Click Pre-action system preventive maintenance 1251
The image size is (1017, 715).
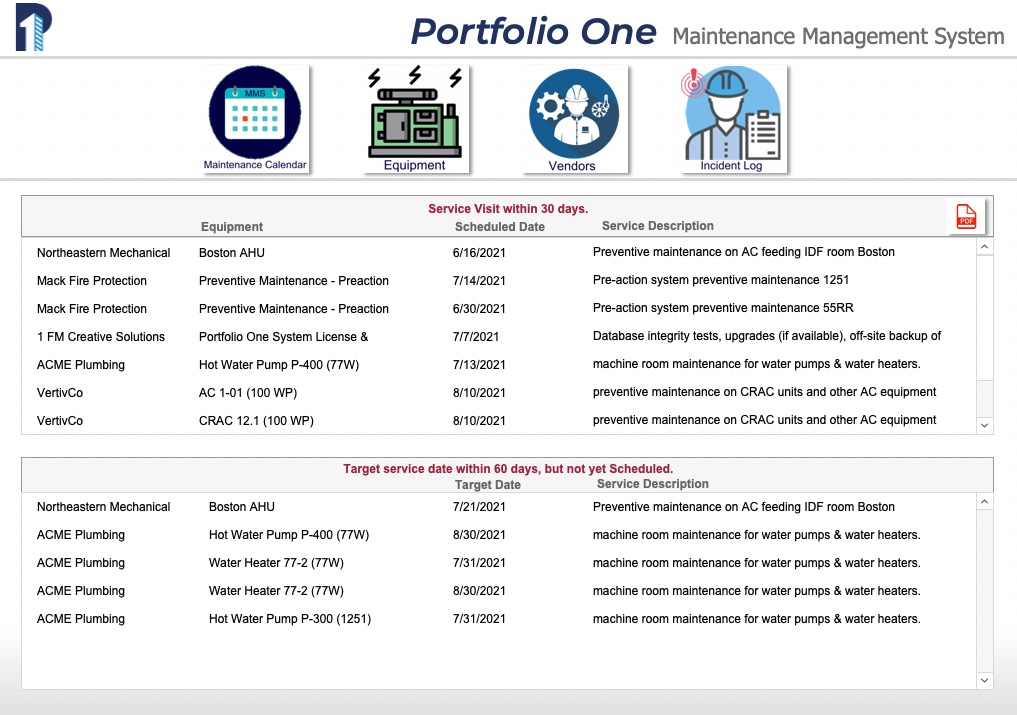click(721, 280)
